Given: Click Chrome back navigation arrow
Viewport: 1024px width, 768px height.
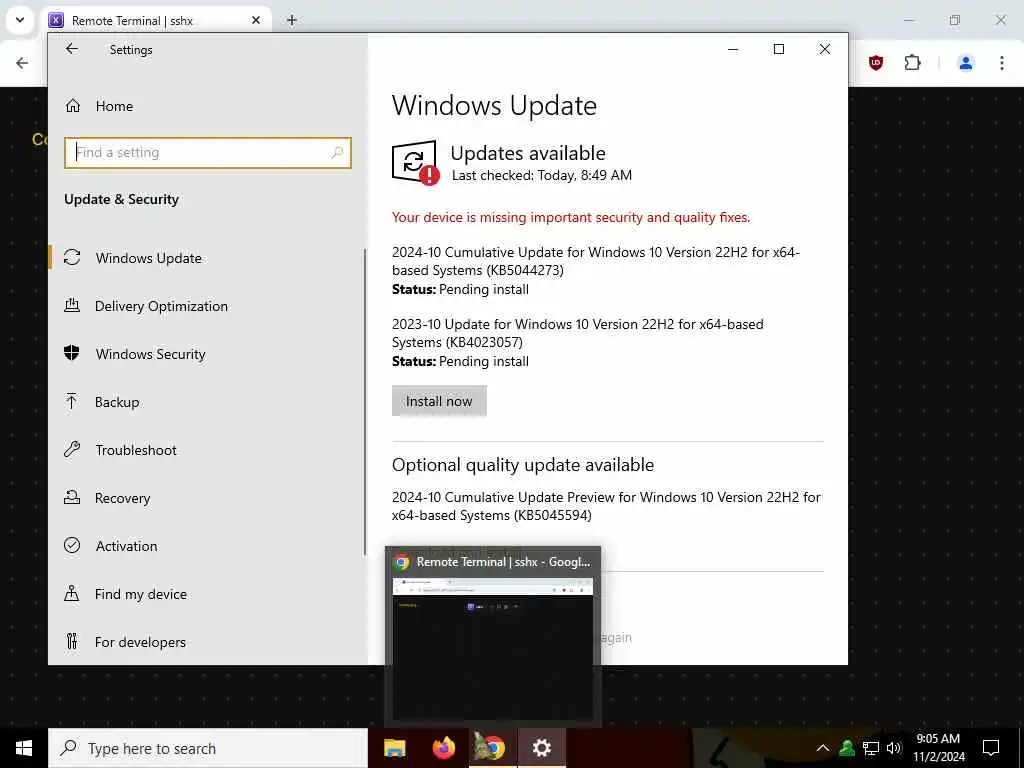Looking at the screenshot, I should click(22, 63).
